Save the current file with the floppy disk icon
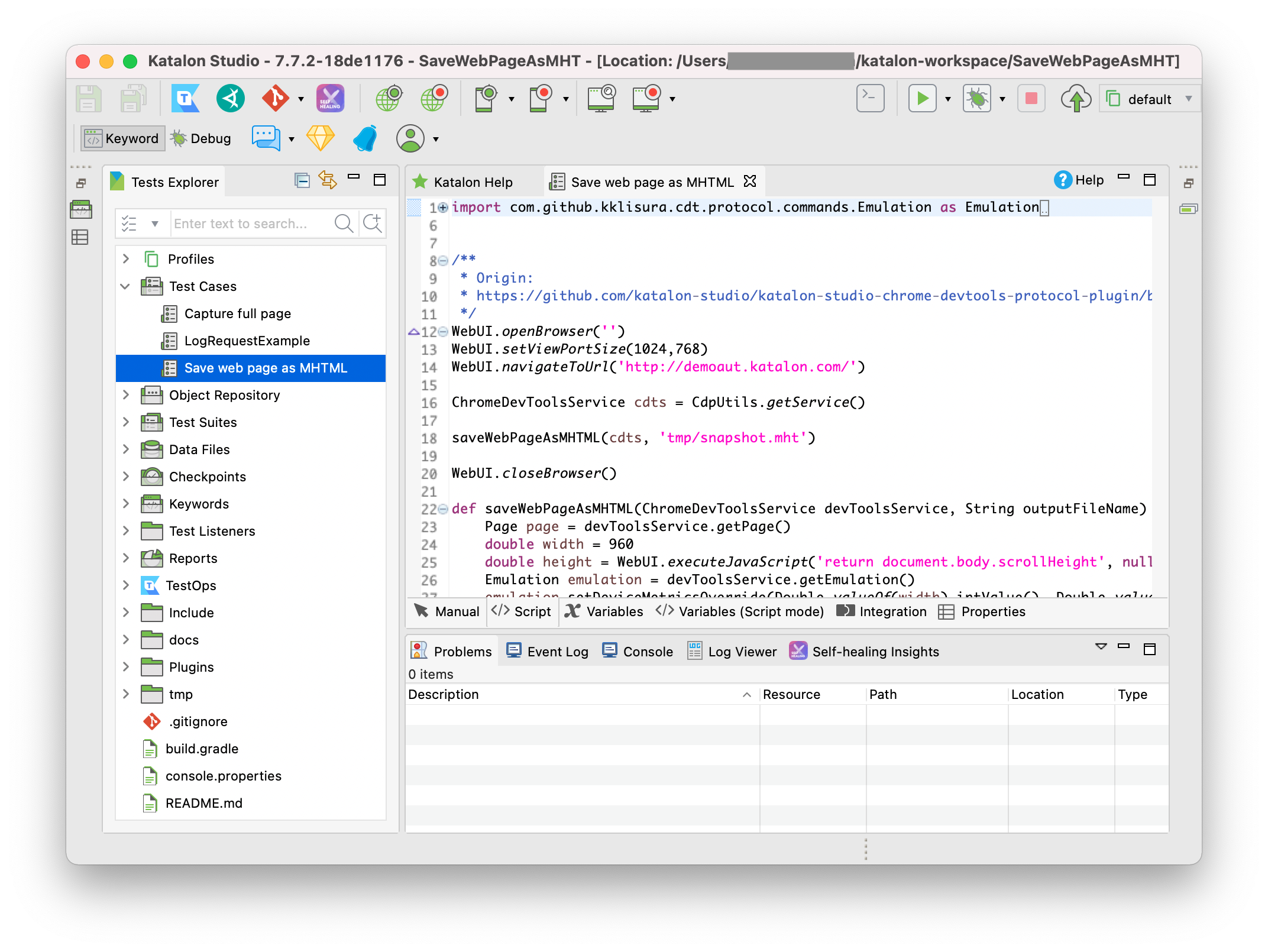 88,98
